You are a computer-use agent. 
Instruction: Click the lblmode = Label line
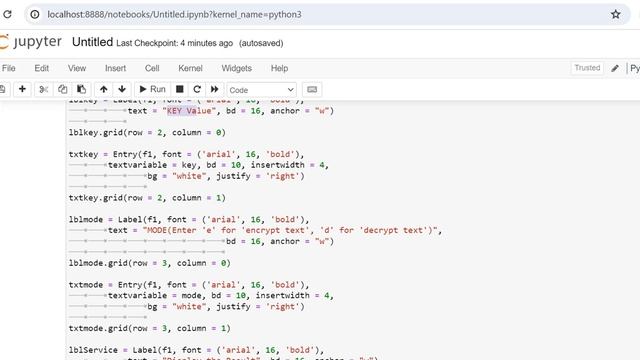[x=189, y=220]
